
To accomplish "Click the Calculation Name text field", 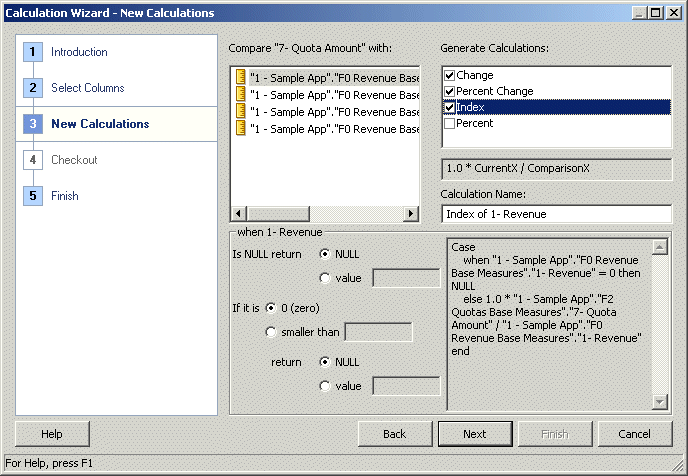I will [x=556, y=214].
